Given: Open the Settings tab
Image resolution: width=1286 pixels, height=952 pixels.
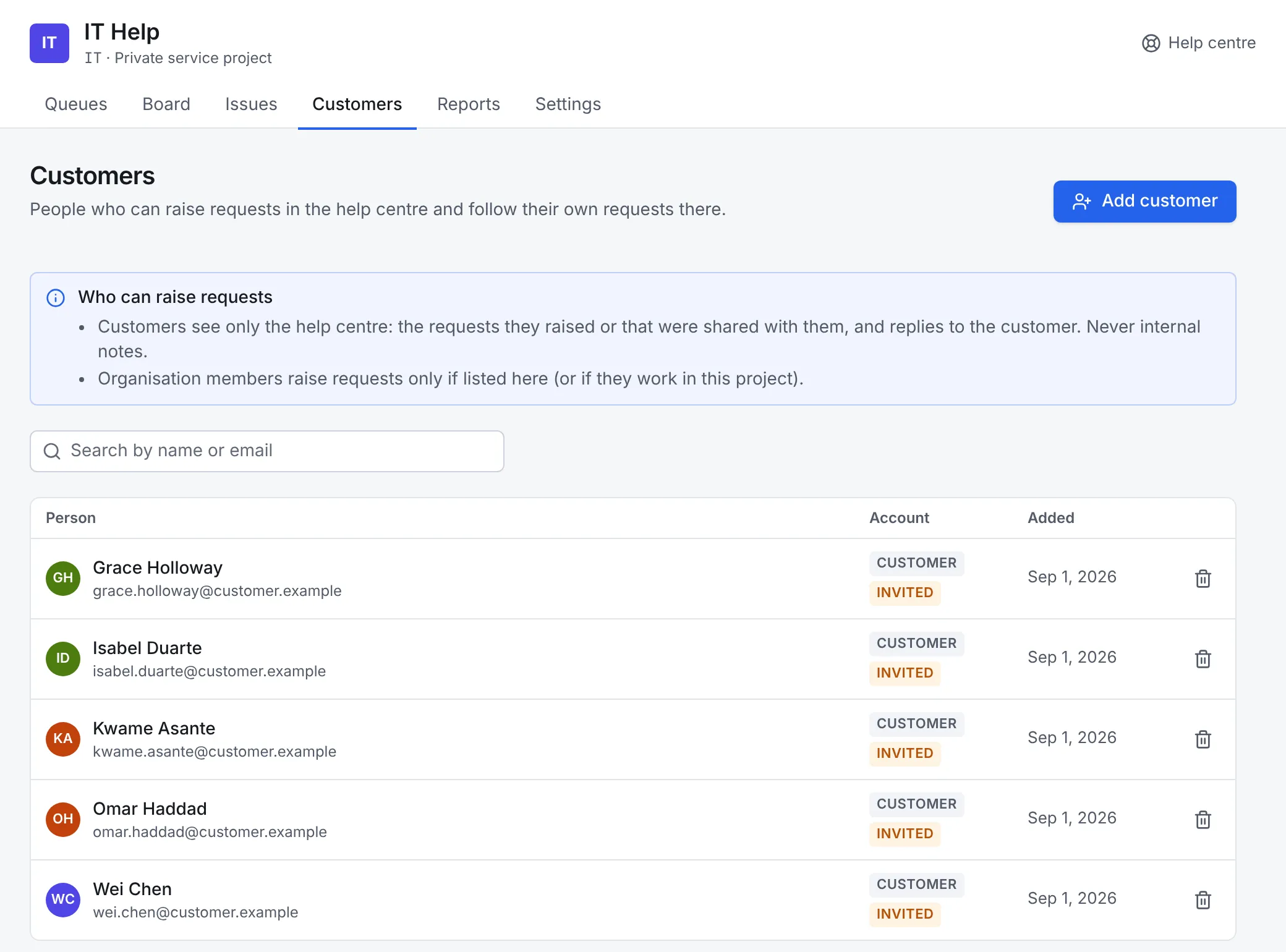Looking at the screenshot, I should [568, 104].
